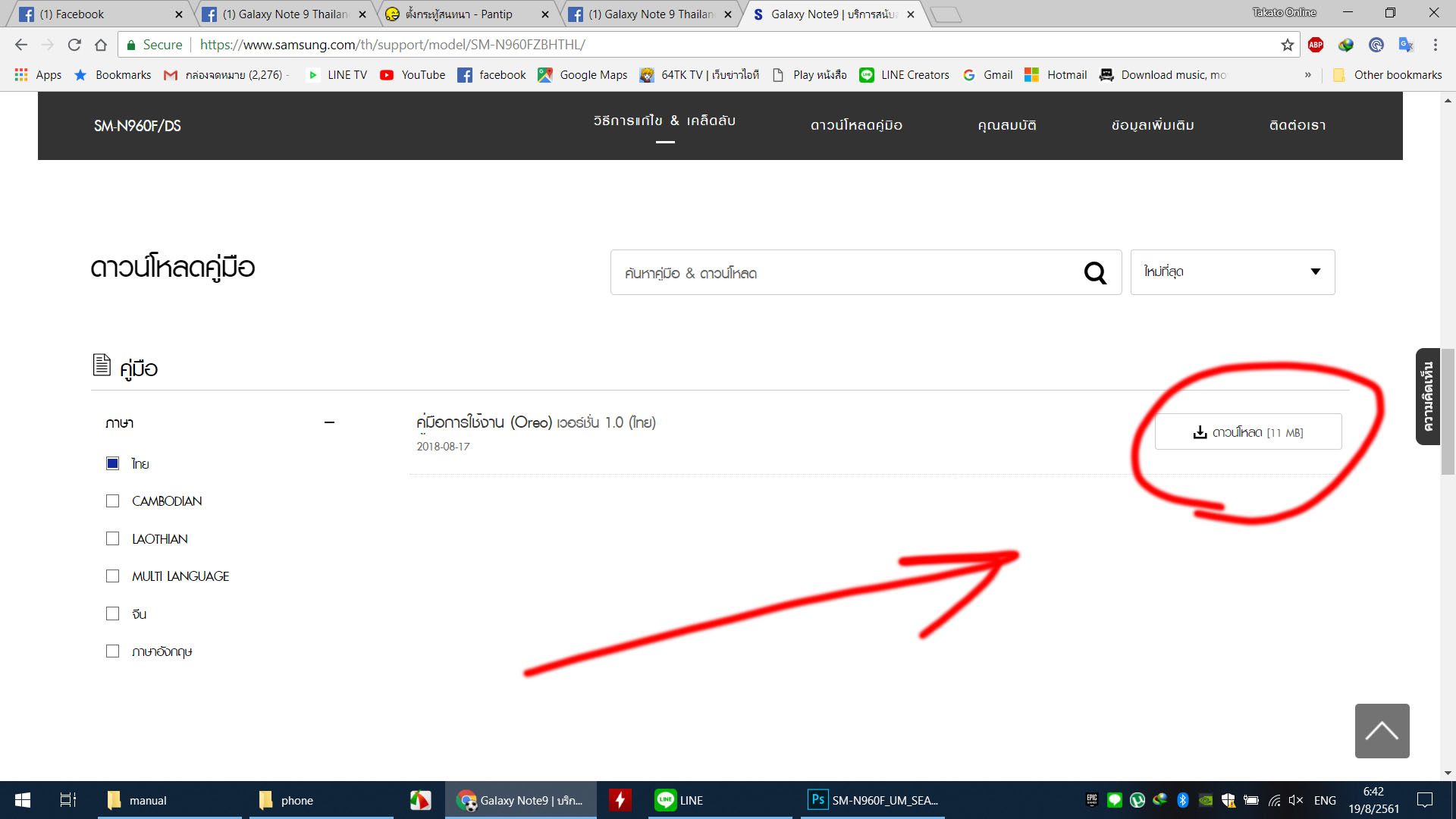
Task: Check the LAOTHIAN language checkbox
Action: tap(112, 538)
